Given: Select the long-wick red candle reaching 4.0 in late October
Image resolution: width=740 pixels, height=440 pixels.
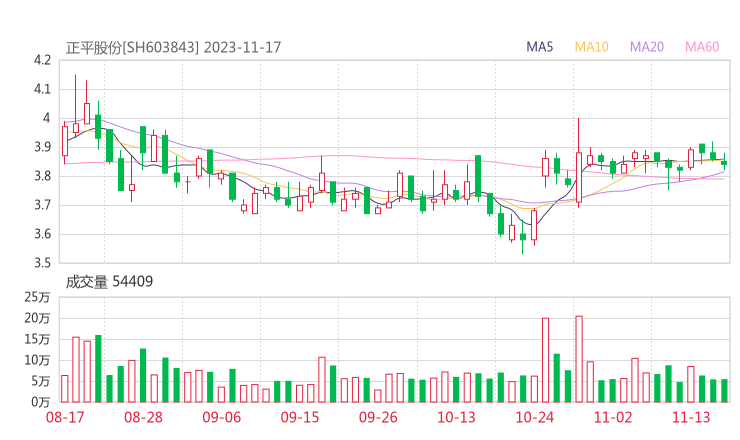Looking at the screenshot, I should pyautogui.click(x=579, y=163).
